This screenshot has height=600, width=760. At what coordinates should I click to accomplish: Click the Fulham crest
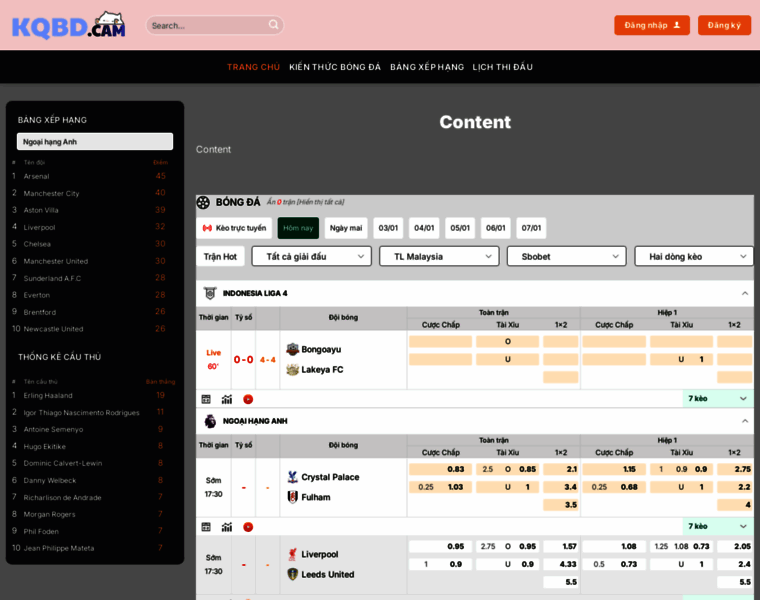pos(292,497)
